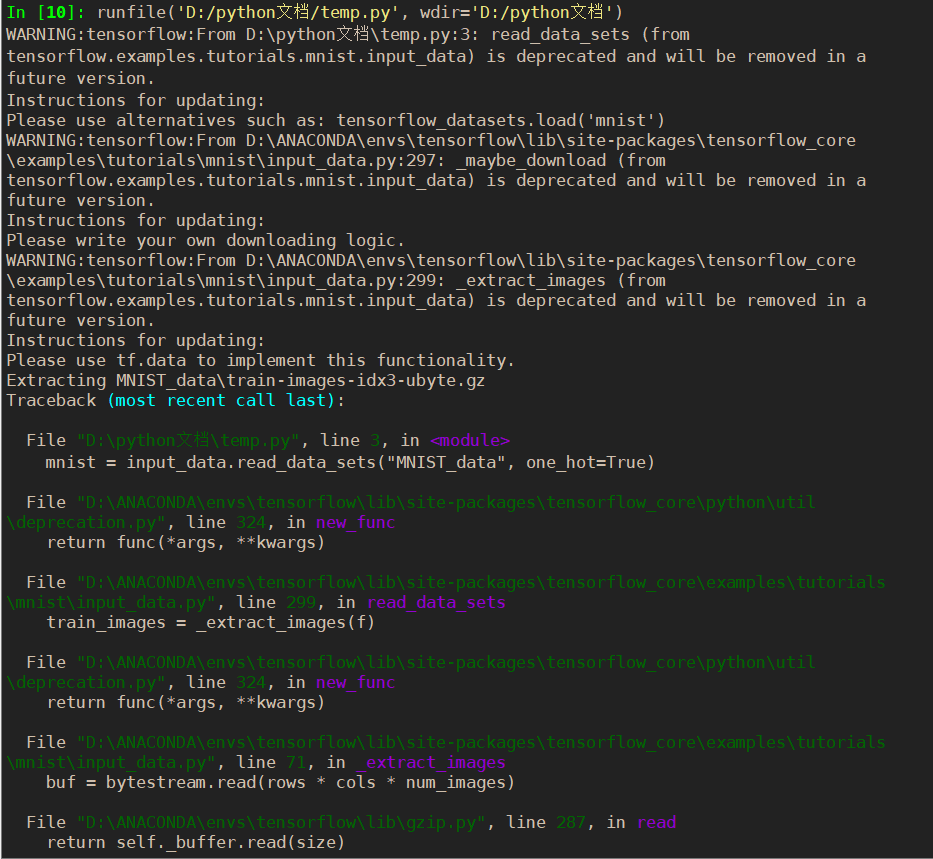Click 'Please use tf.data to implement this functionality.'
Screen dimensions: 933x859
click(x=260, y=360)
